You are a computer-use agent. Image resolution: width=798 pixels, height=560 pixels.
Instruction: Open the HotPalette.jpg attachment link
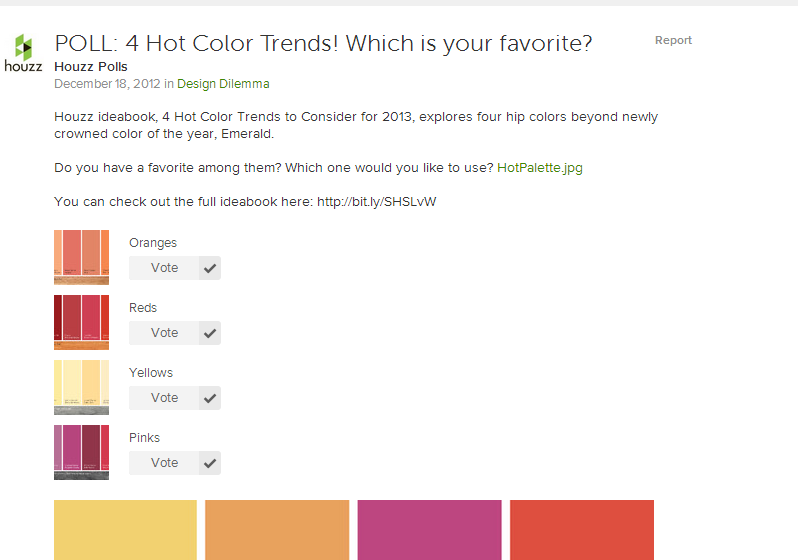point(539,168)
